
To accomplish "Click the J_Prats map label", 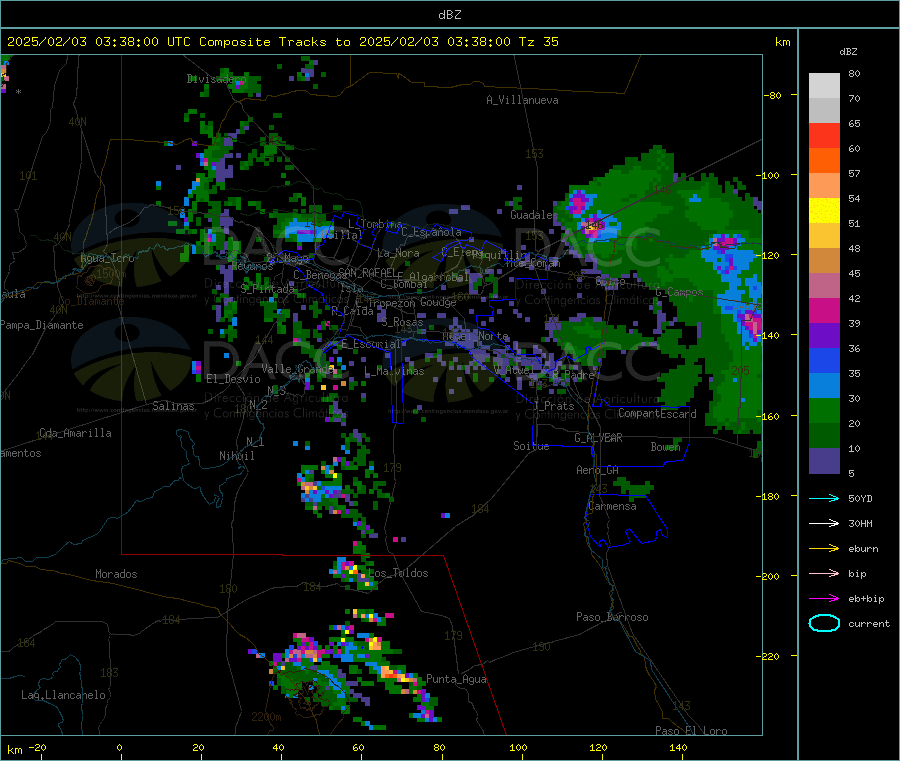I will 554,406.
